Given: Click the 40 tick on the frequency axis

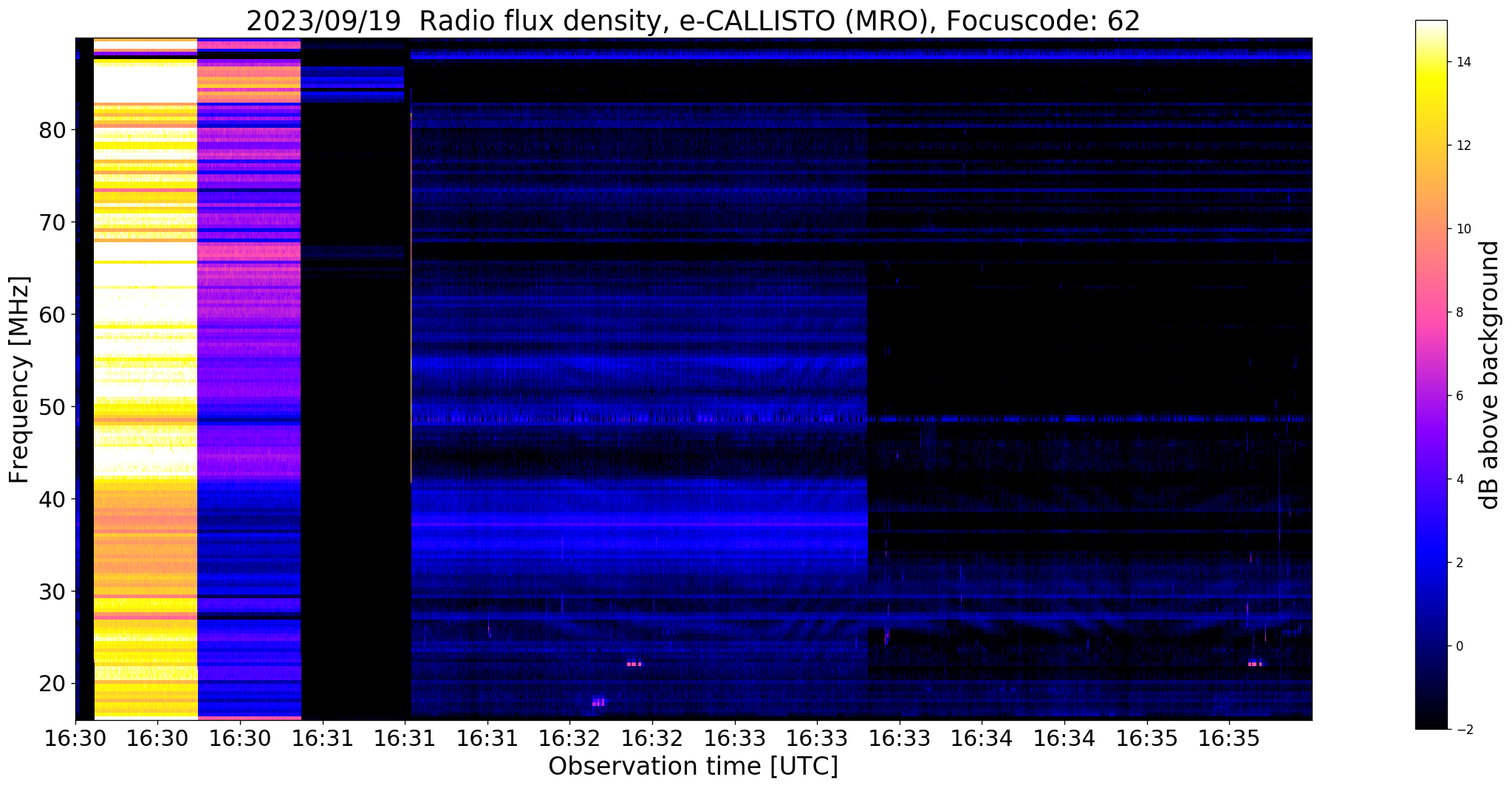Looking at the screenshot, I should tap(52, 499).
